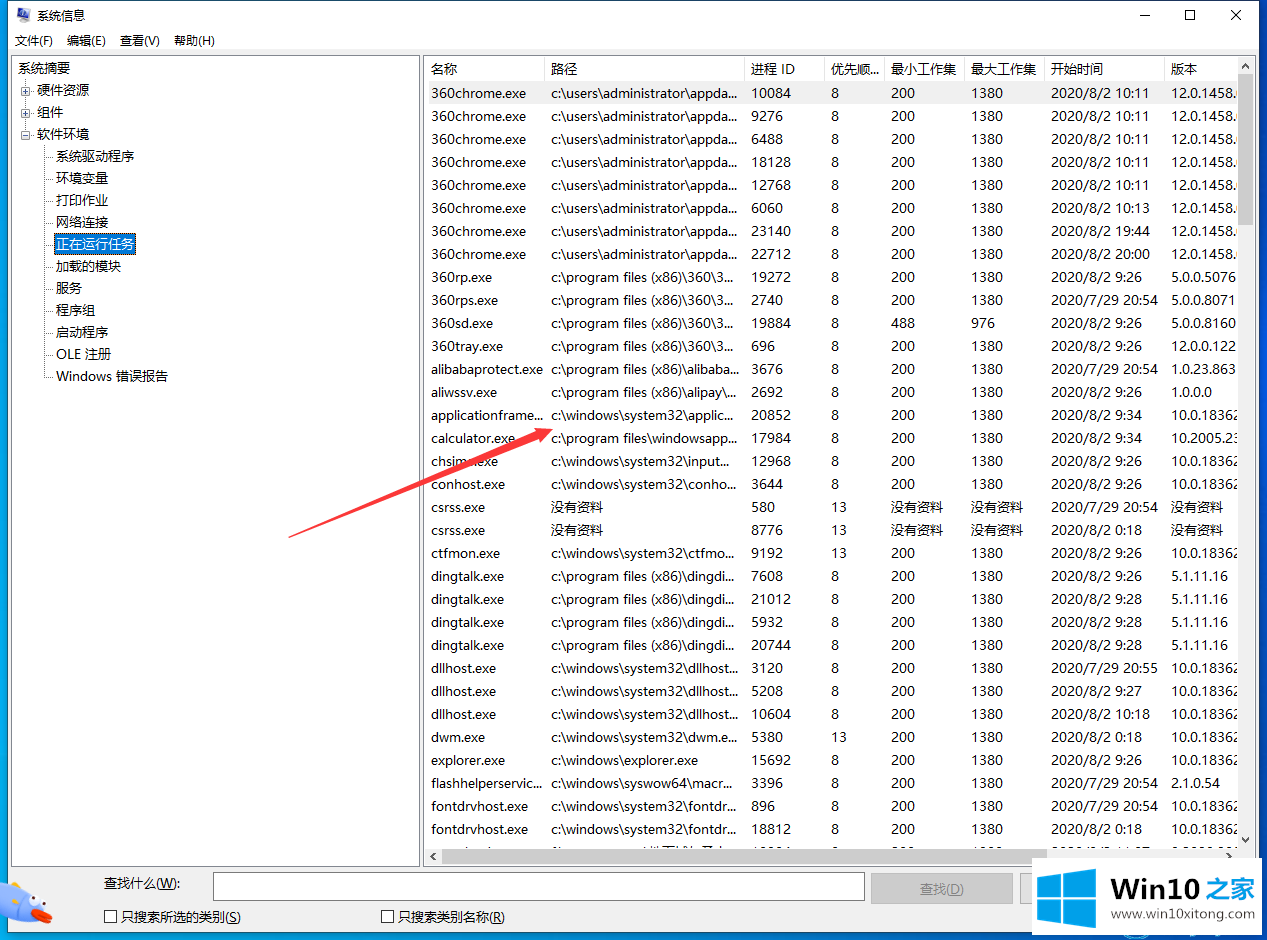Screen dimensions: 1267x940
Task: Sort by the 最小工作集 column header
Action: pyautogui.click(x=924, y=69)
